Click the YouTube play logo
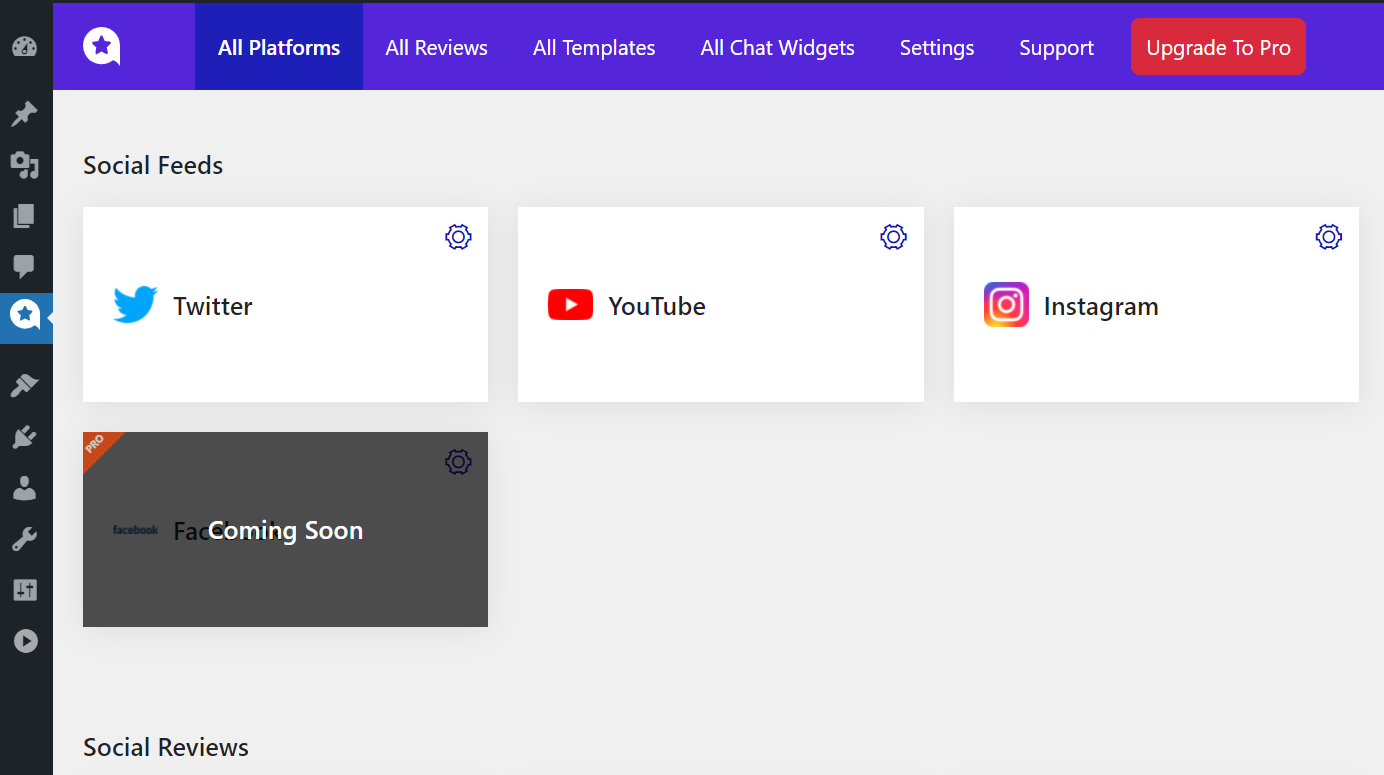The height and width of the screenshot is (775, 1384). (570, 305)
